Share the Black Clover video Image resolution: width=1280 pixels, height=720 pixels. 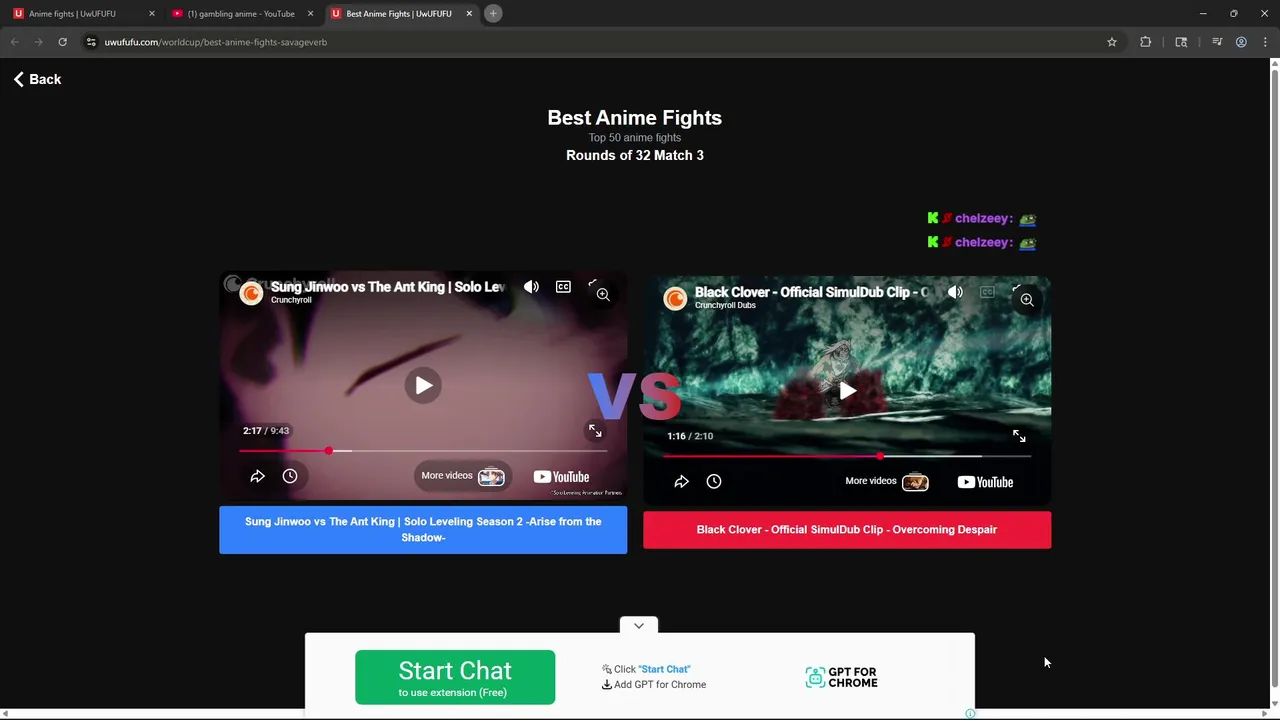click(x=681, y=482)
